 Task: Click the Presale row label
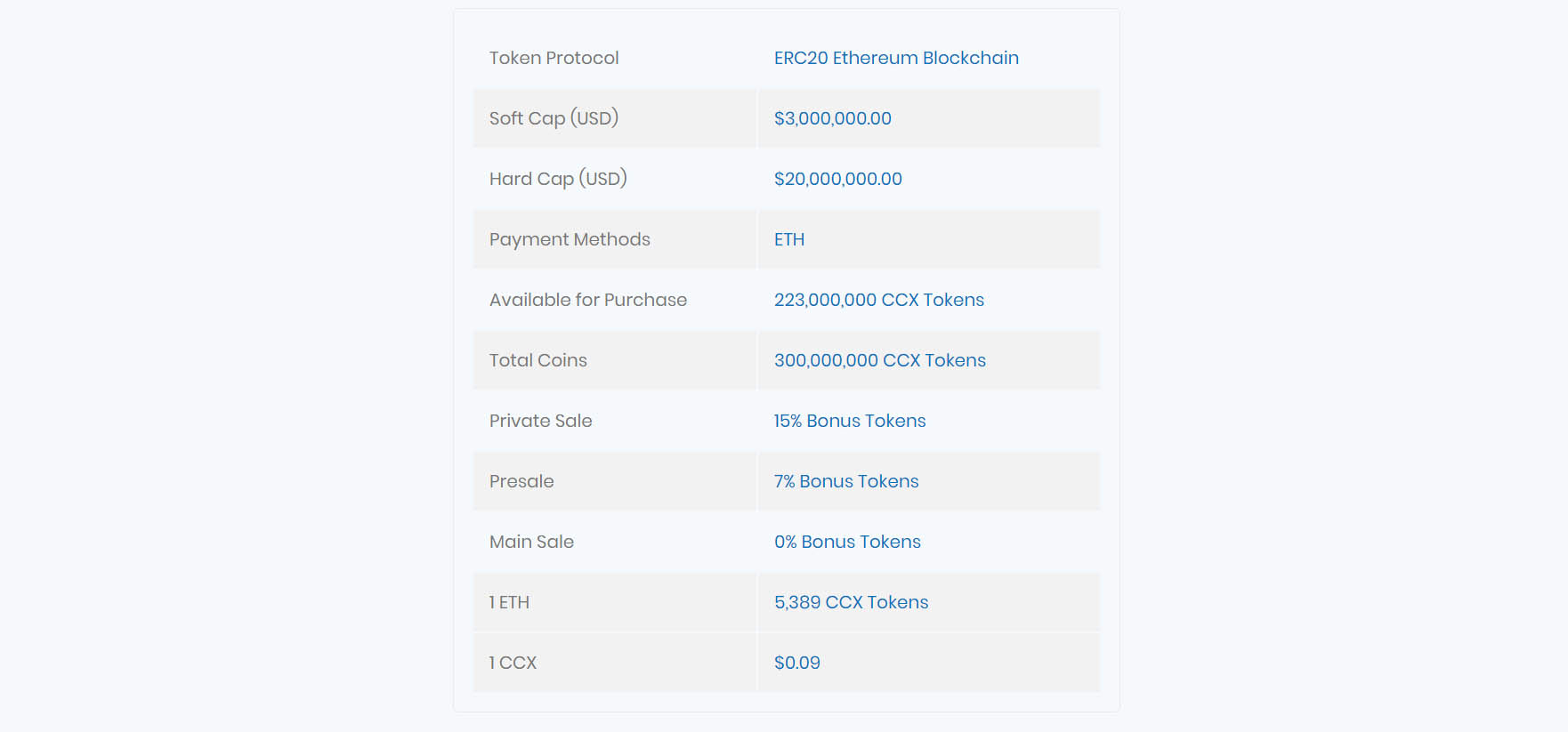click(x=521, y=481)
